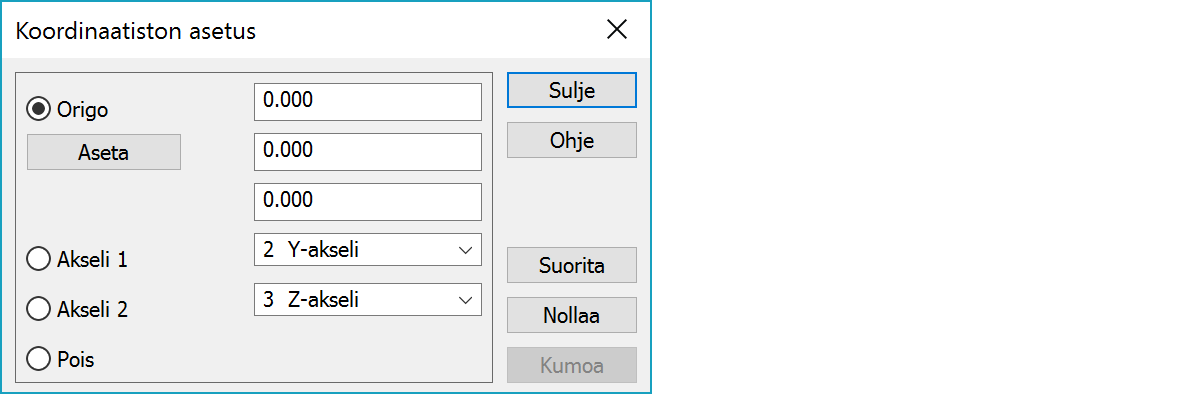Open the 3 Z-akseli combo box
The image size is (1200, 394).
tap(368, 300)
